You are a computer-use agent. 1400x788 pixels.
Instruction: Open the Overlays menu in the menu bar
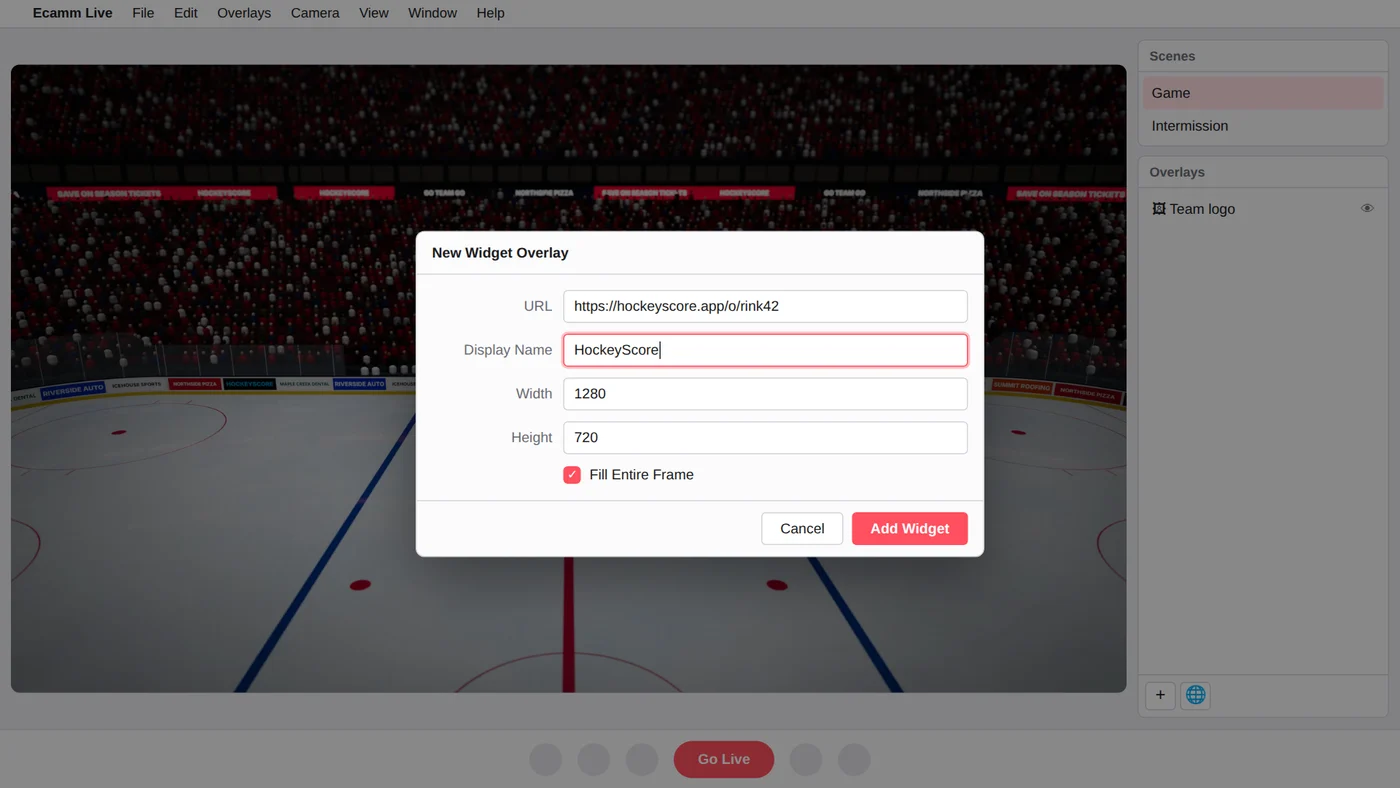[x=244, y=13]
